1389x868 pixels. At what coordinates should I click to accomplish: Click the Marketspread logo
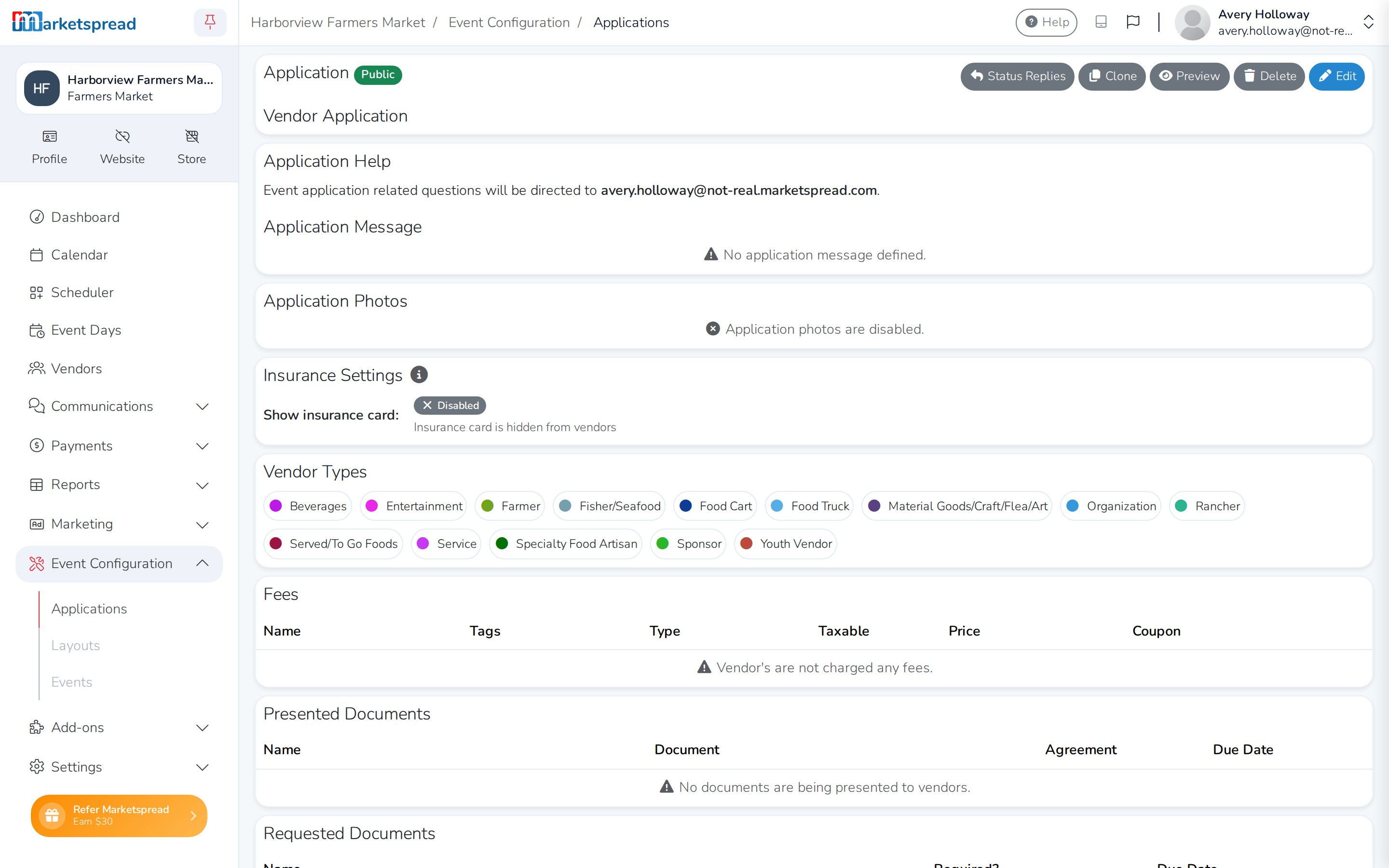(x=74, y=22)
